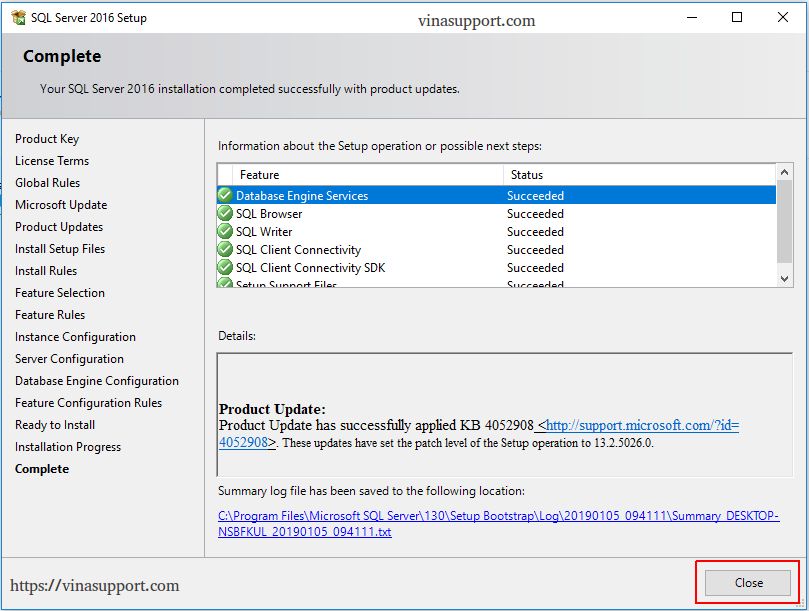Click Feature Configuration Rules step in sidebar

[88, 403]
